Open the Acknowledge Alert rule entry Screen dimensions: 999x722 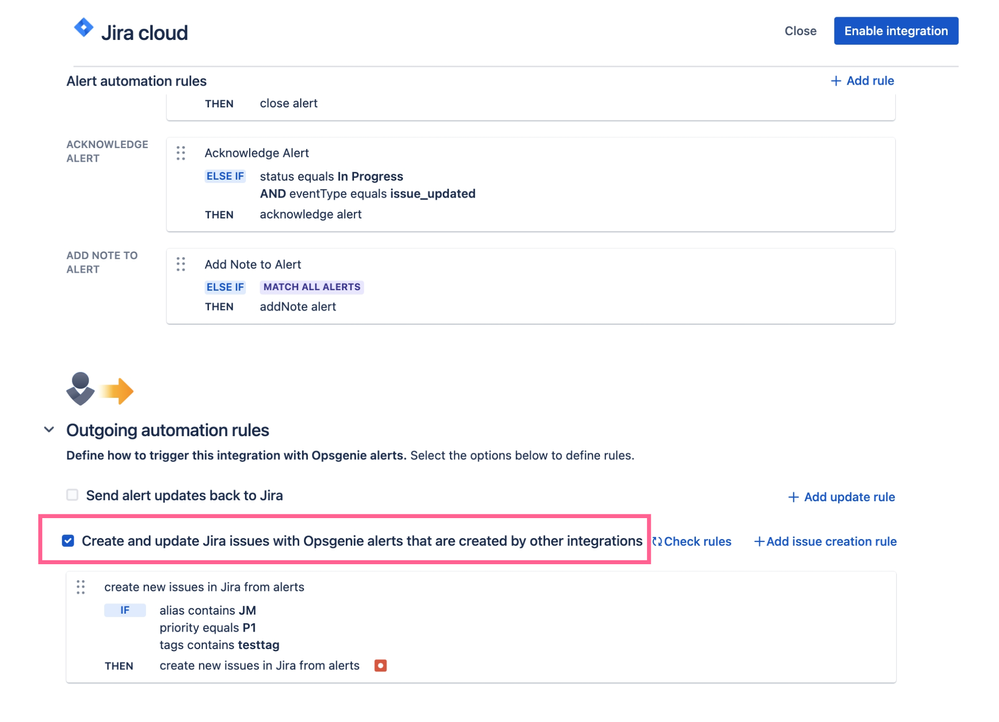click(255, 152)
